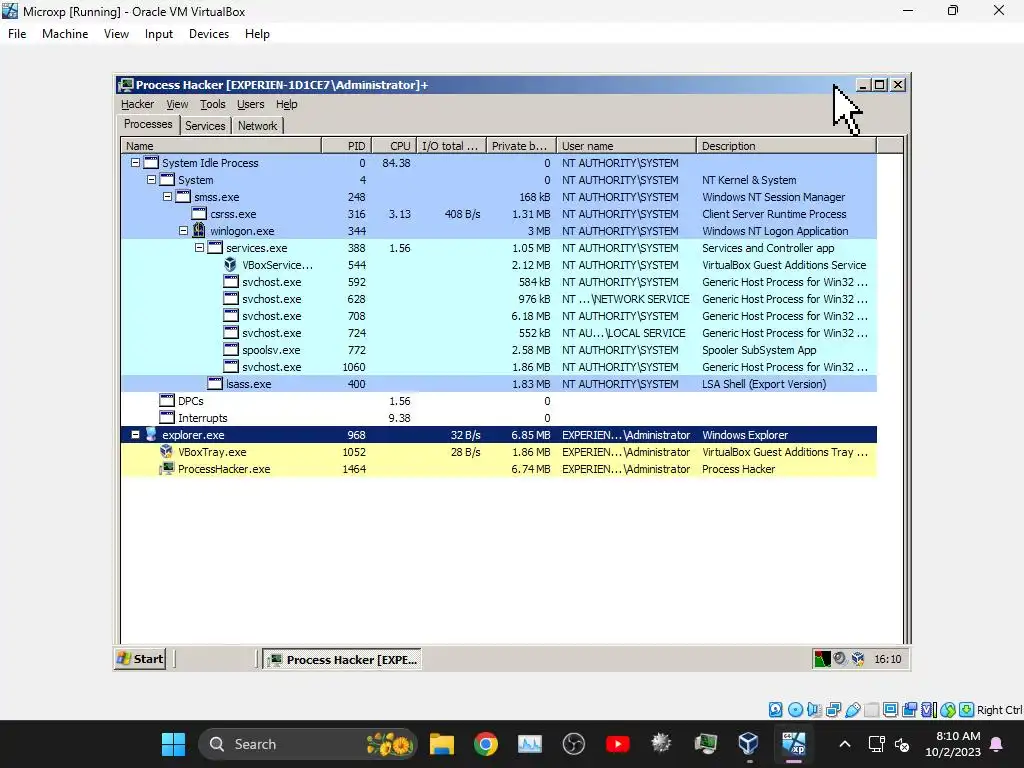Select the Processes tab
Viewport: 1024px width, 768px height.
coord(148,124)
